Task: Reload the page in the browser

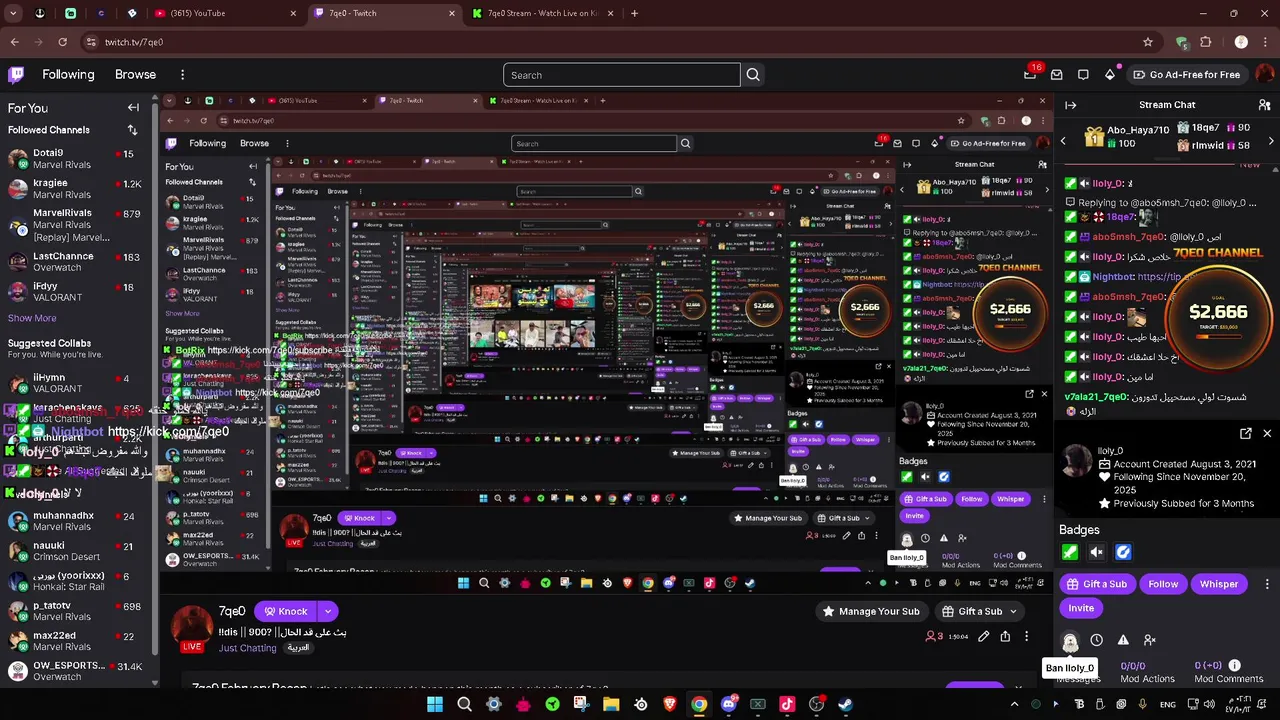Action: click(x=62, y=42)
